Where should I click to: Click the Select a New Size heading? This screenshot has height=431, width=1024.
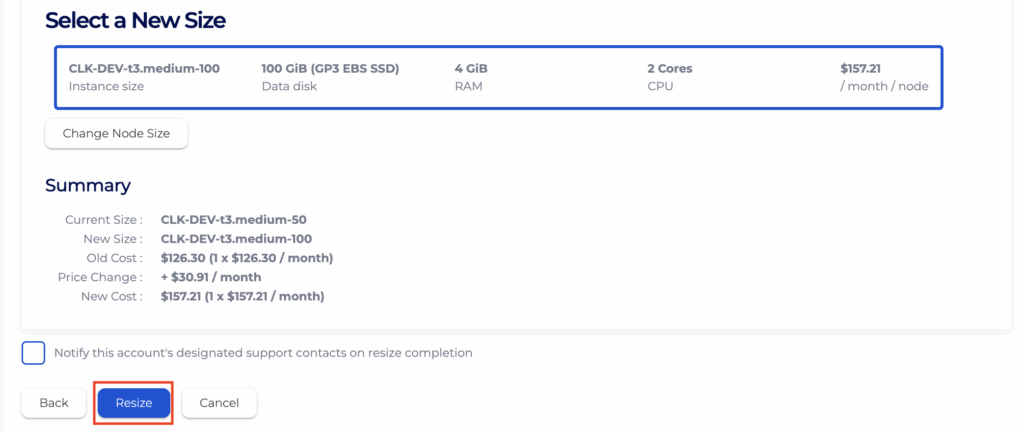point(135,20)
